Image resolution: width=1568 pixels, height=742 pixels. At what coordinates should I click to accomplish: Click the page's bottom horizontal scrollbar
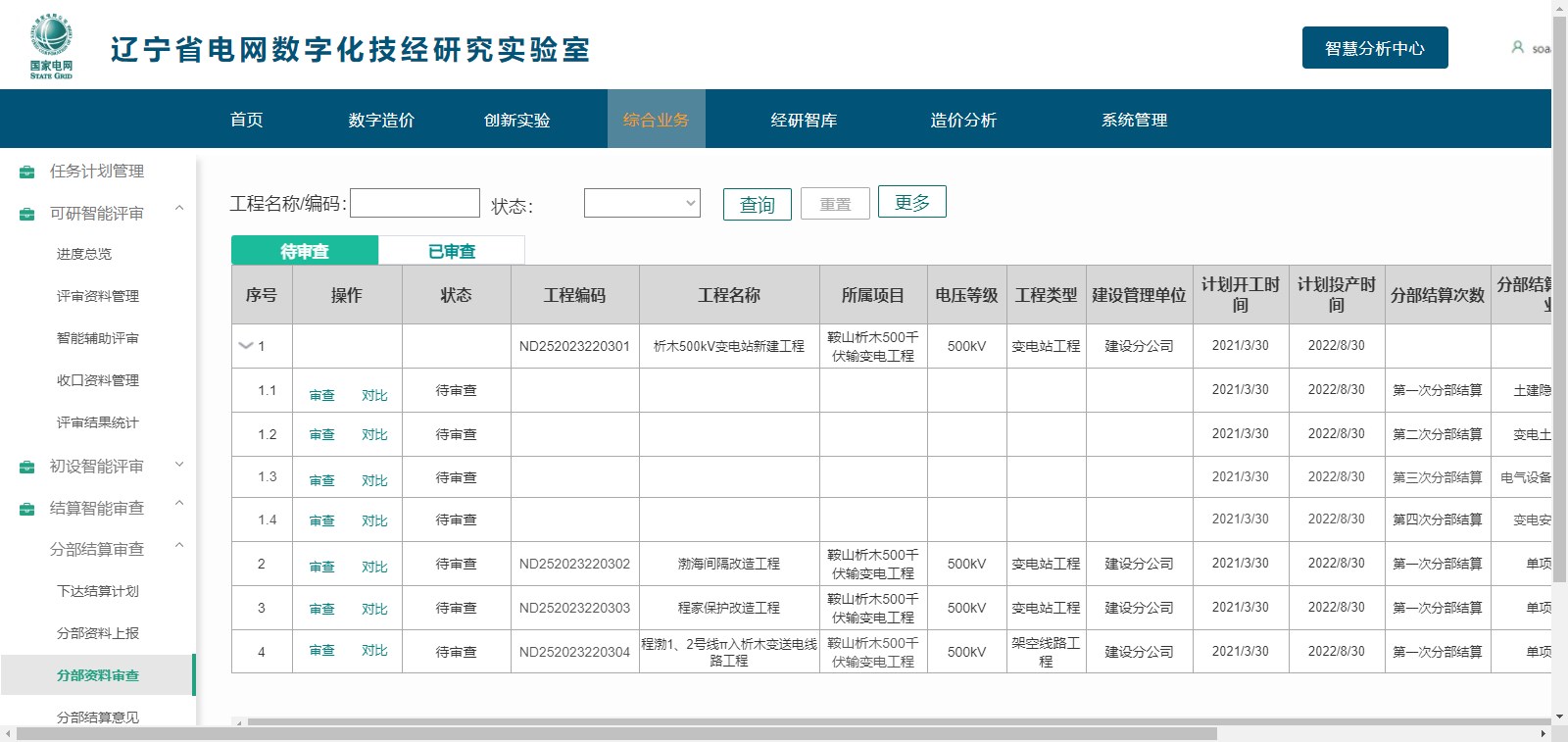[617, 733]
